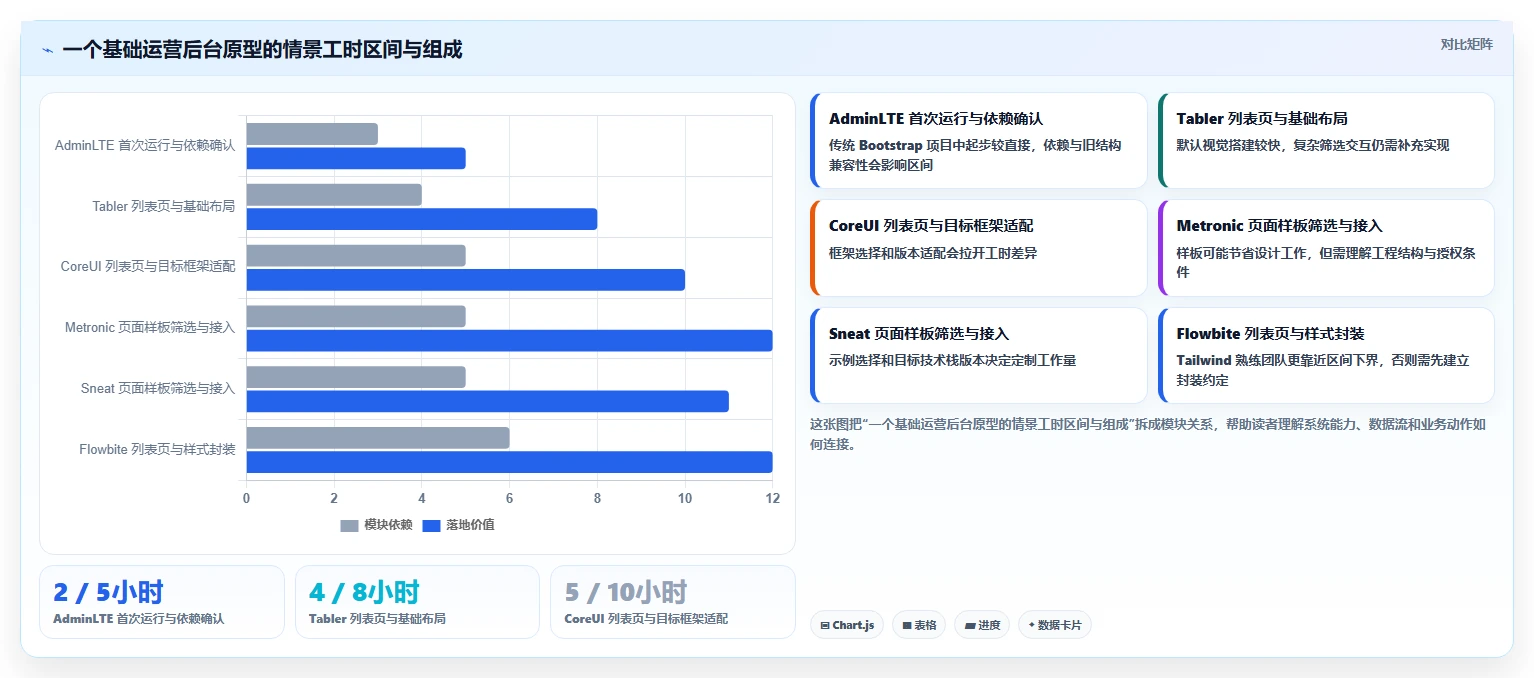Select the Chart.js tag chip
This screenshot has width=1534, height=678.
click(x=846, y=625)
